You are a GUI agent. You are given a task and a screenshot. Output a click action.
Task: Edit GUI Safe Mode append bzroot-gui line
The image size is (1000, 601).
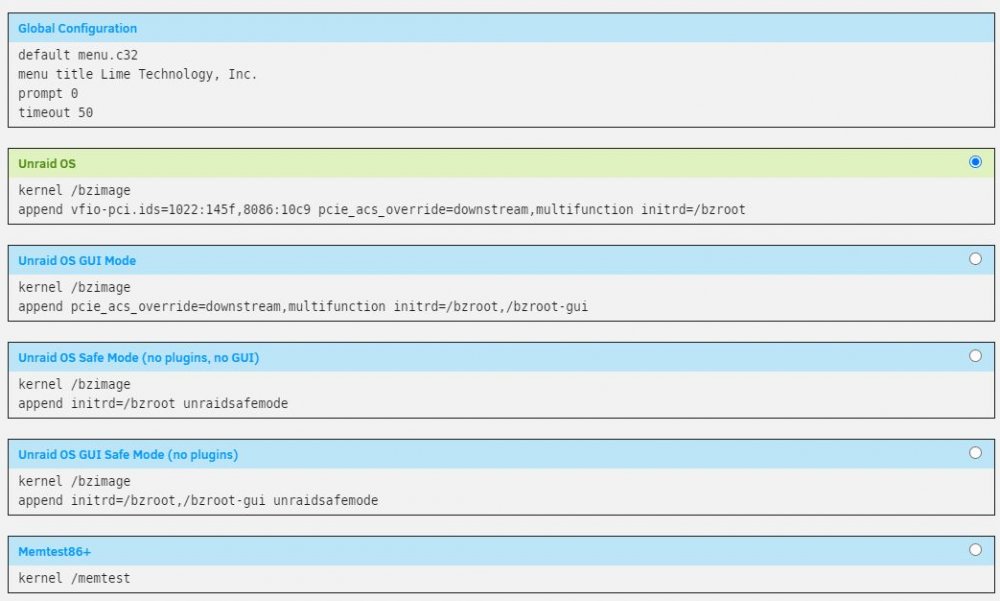click(x=198, y=501)
